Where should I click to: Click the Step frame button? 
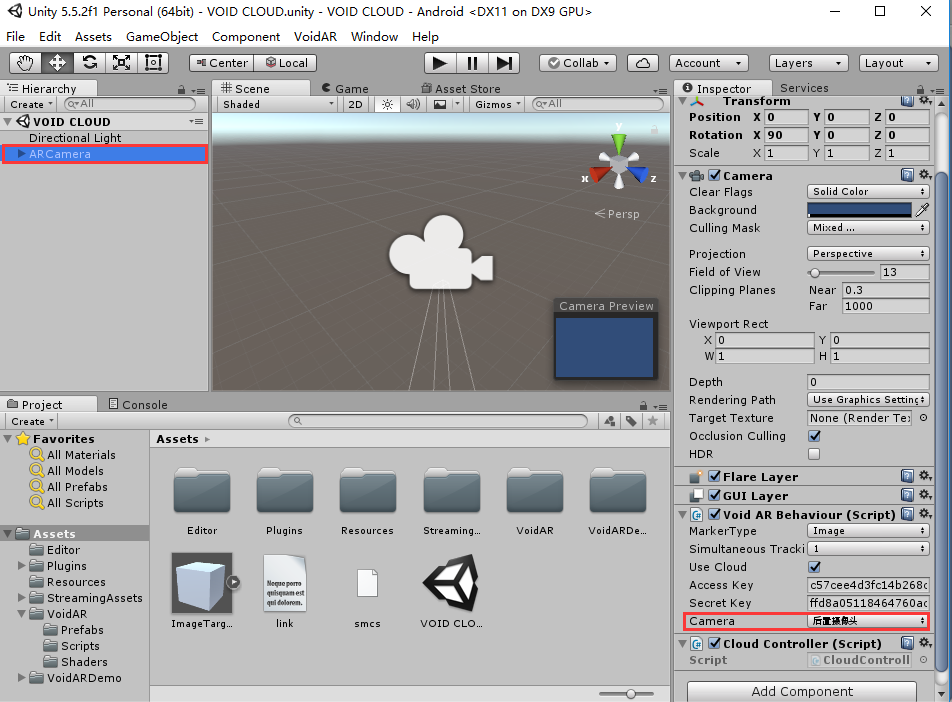[504, 63]
